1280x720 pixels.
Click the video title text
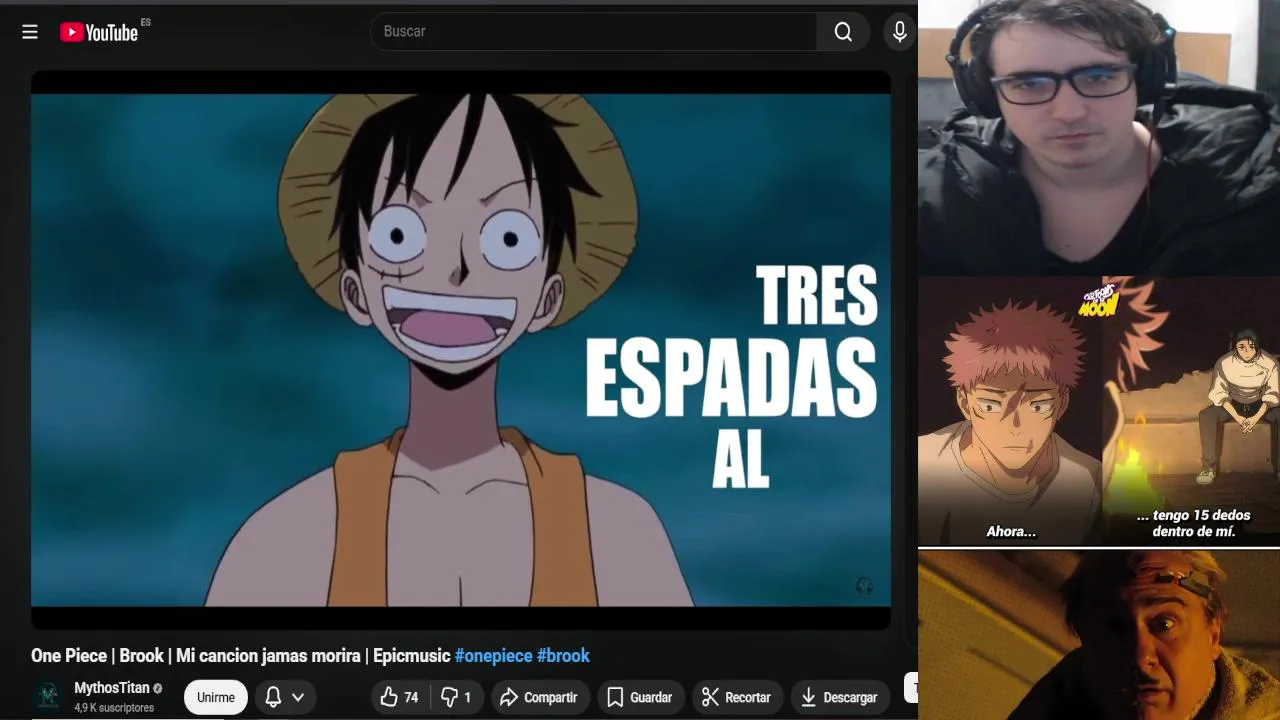310,656
